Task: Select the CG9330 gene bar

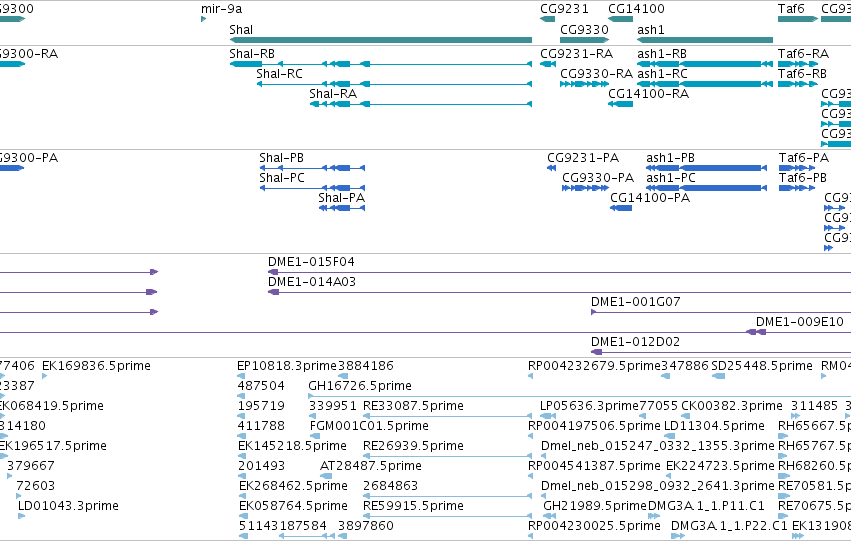Action: pos(585,40)
